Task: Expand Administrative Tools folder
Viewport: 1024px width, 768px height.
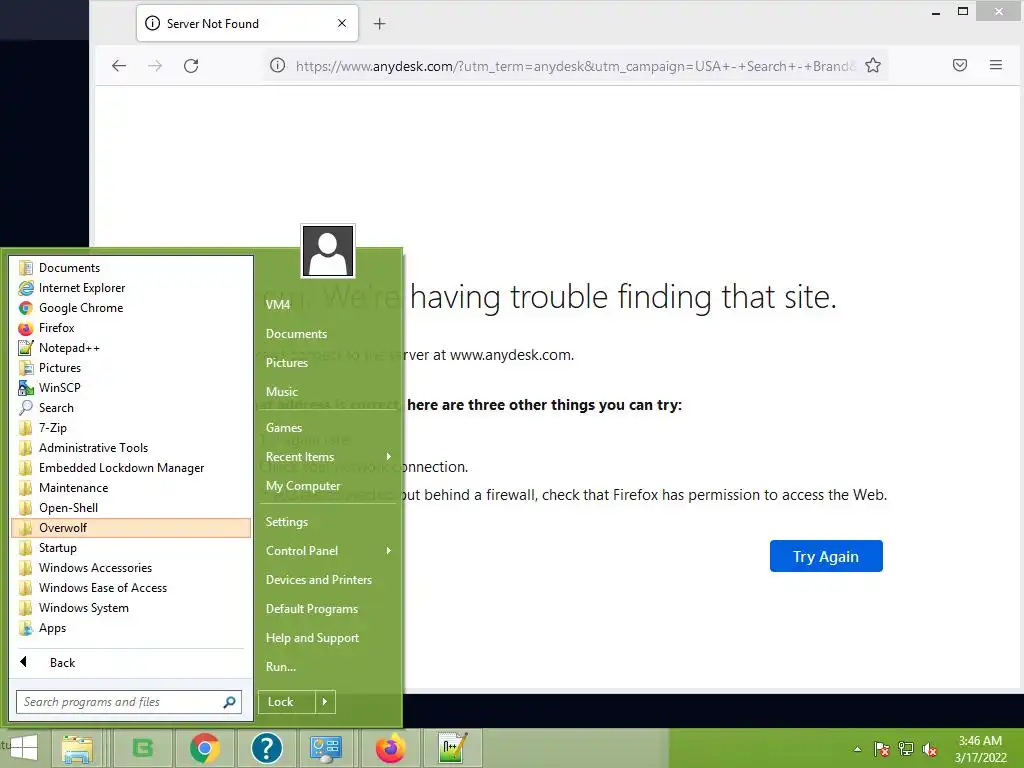Action: tap(131, 448)
